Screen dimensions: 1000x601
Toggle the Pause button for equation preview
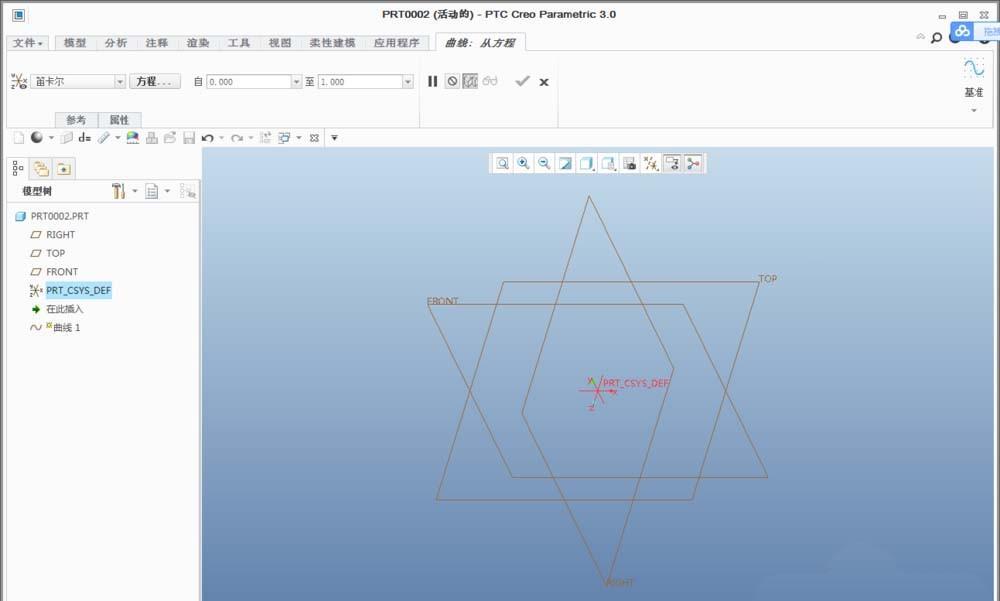click(x=432, y=81)
